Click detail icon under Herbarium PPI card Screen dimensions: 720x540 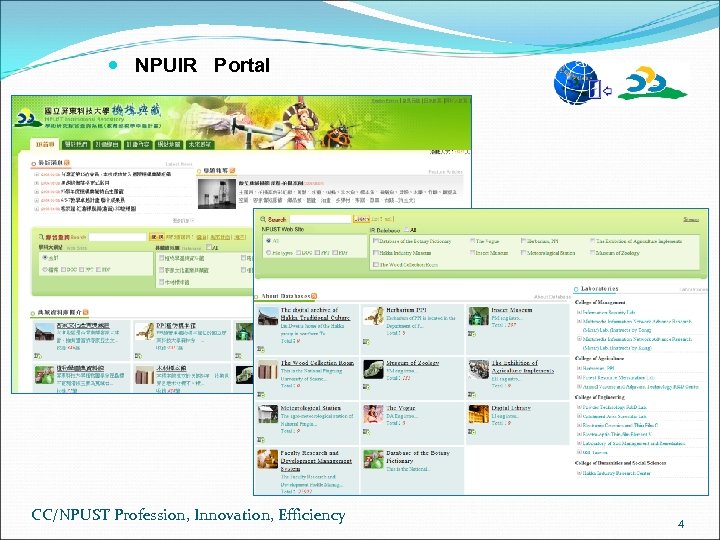[x=366, y=342]
